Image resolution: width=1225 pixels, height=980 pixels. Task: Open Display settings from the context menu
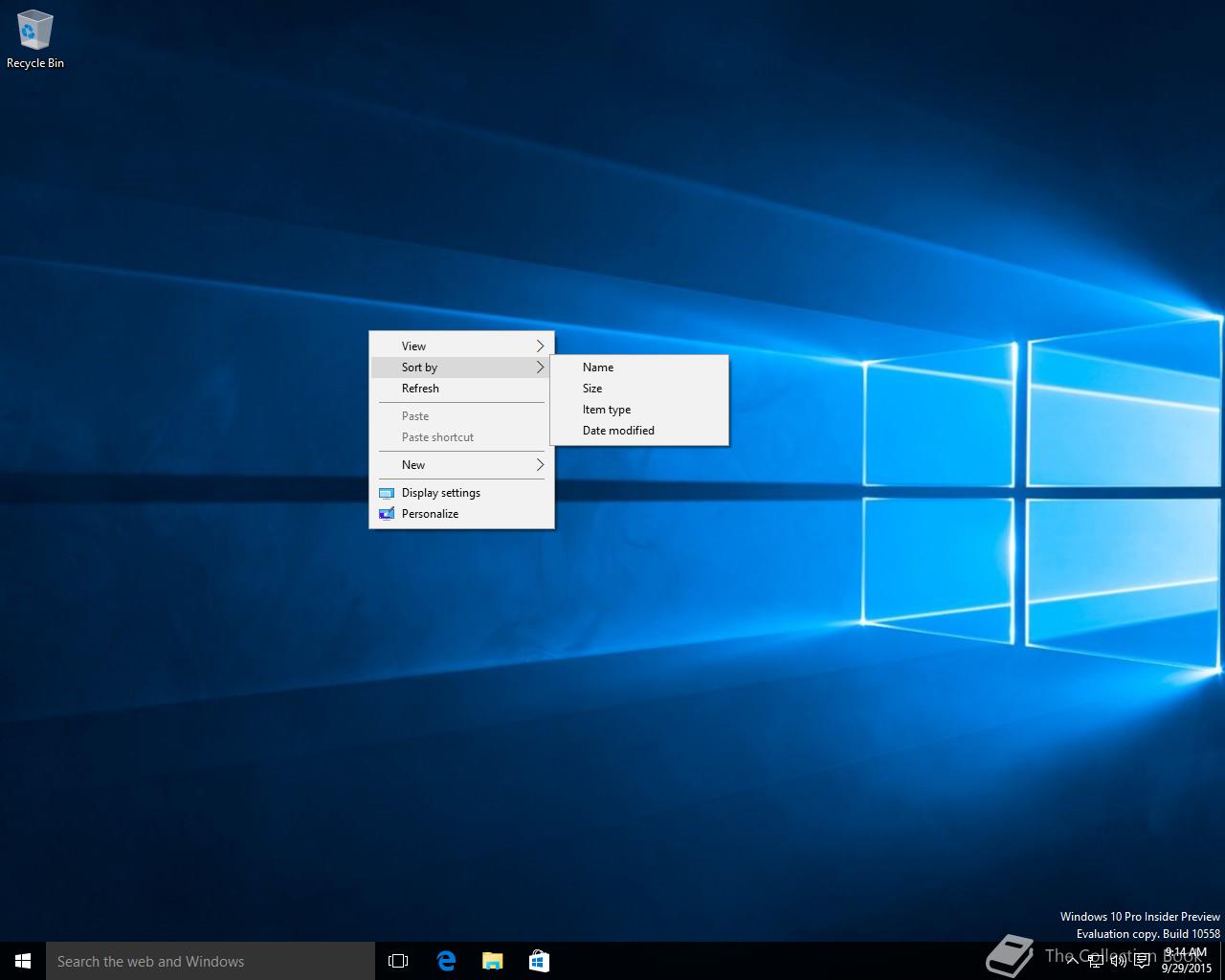[x=440, y=493]
